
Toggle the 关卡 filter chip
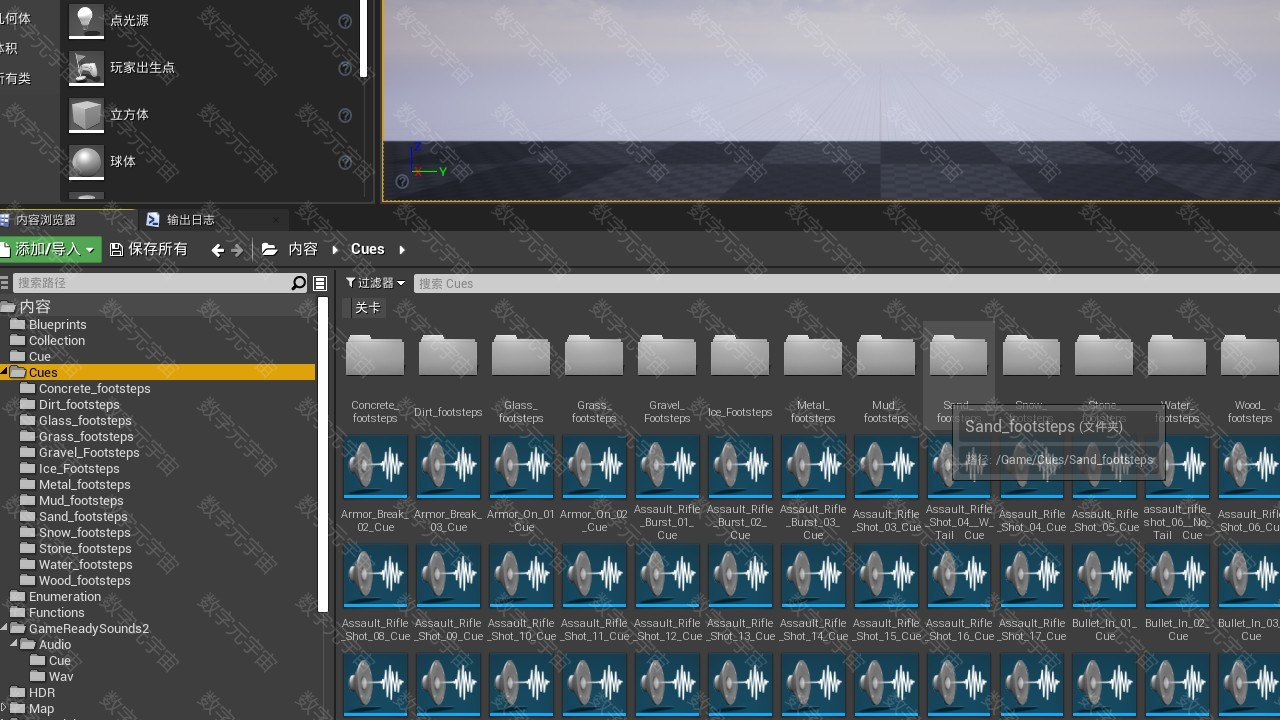(367, 308)
